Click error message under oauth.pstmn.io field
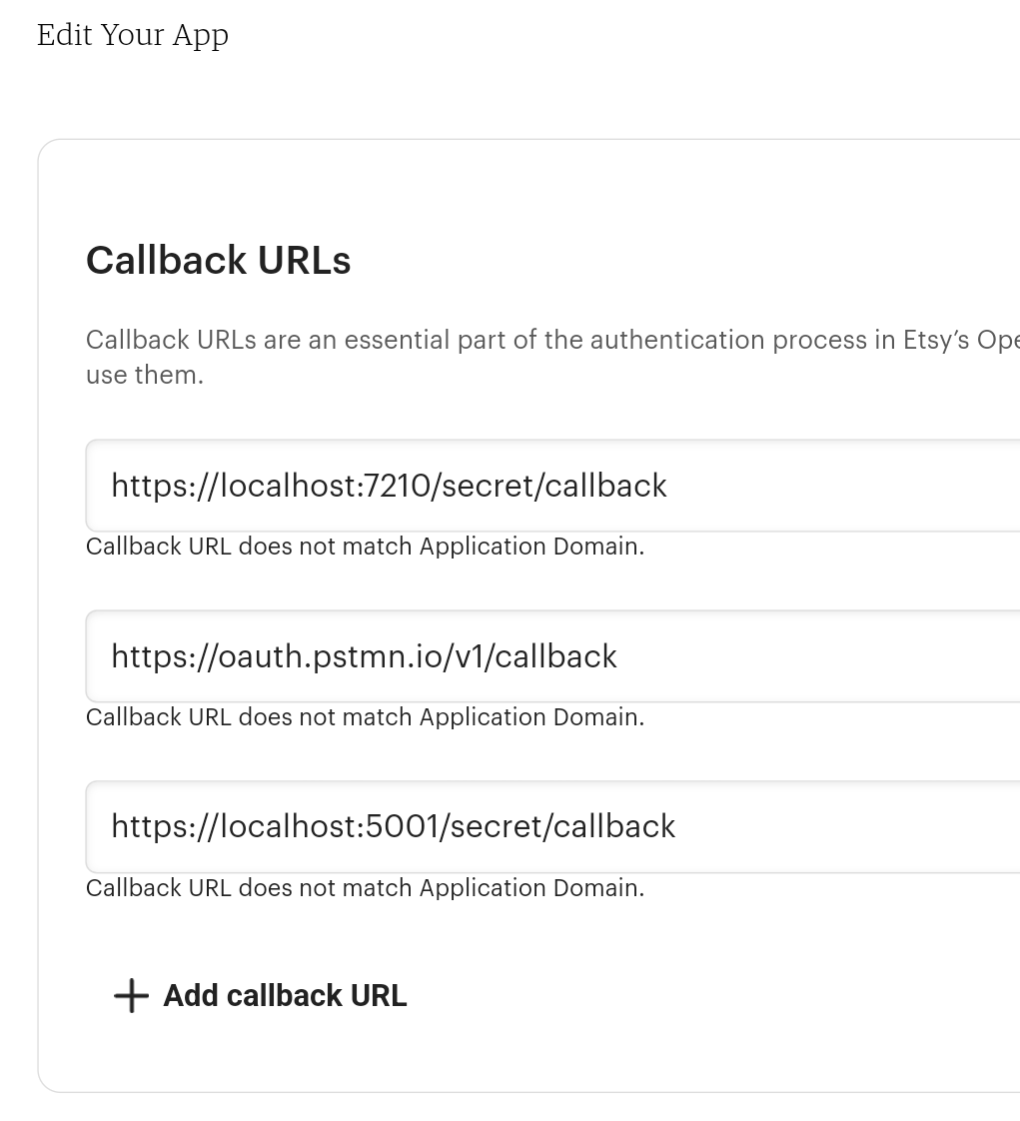The width and height of the screenshot is (1020, 1121). [365, 717]
